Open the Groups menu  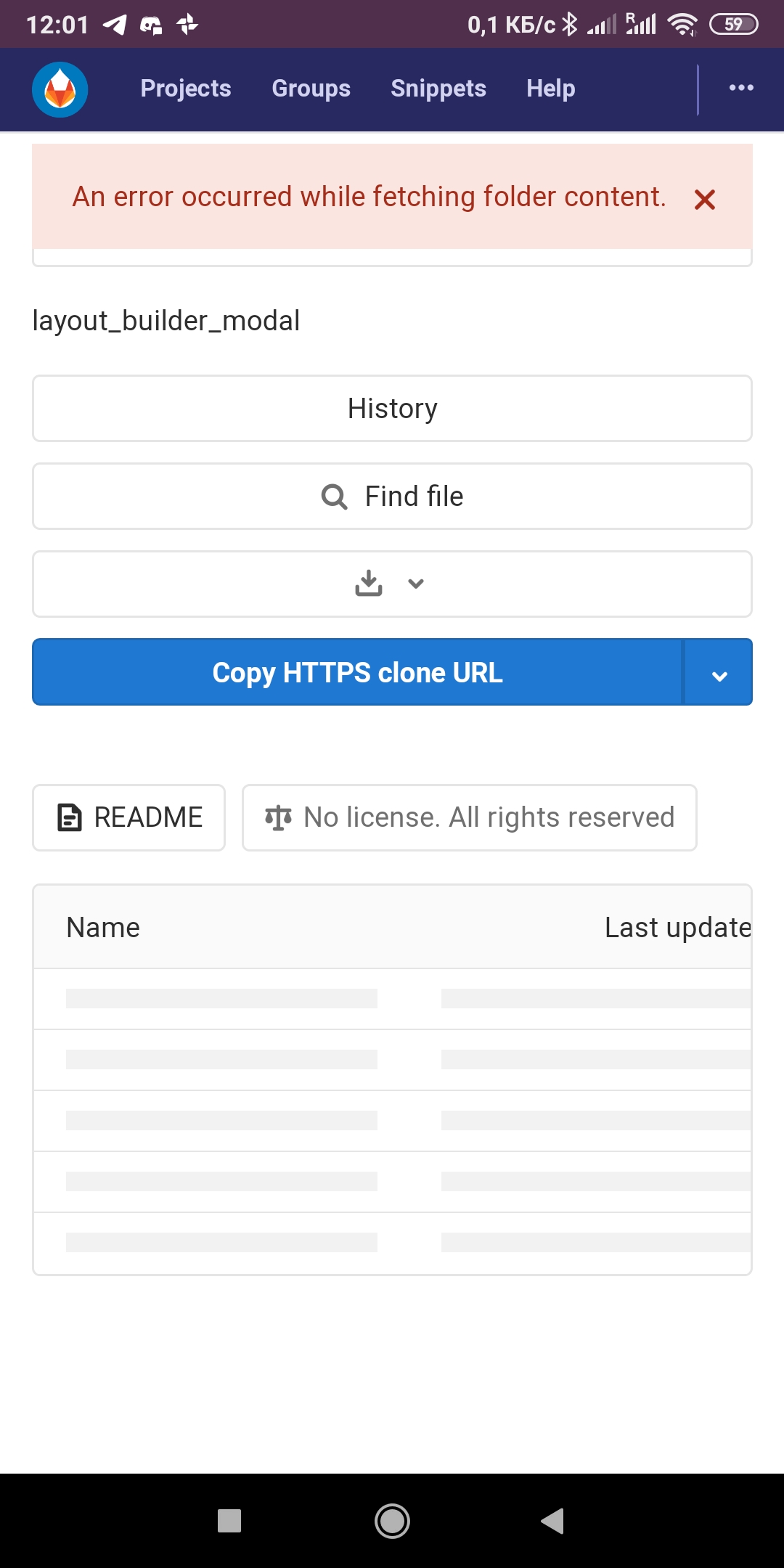[x=311, y=89]
